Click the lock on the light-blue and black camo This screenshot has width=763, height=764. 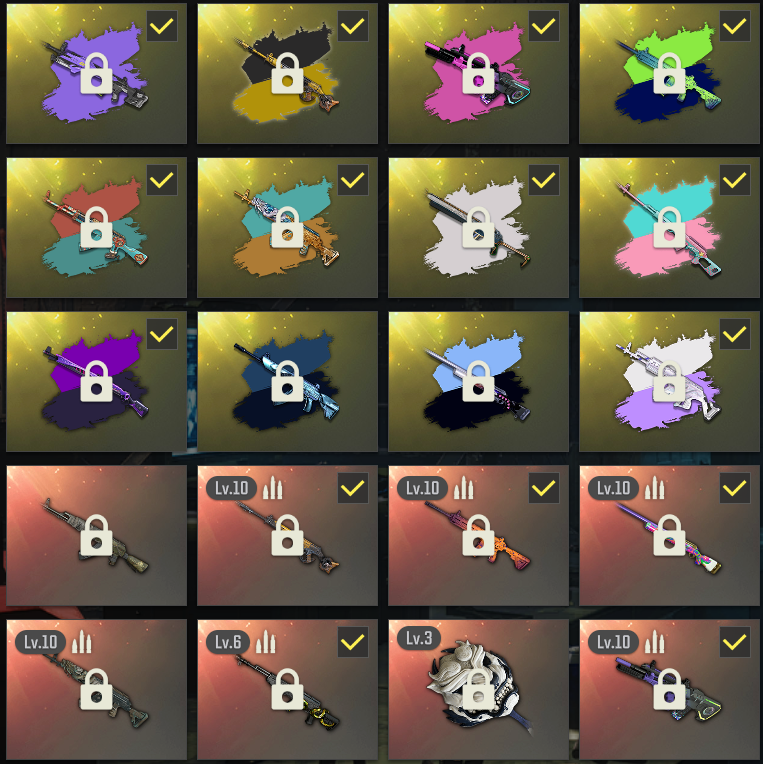(478, 381)
